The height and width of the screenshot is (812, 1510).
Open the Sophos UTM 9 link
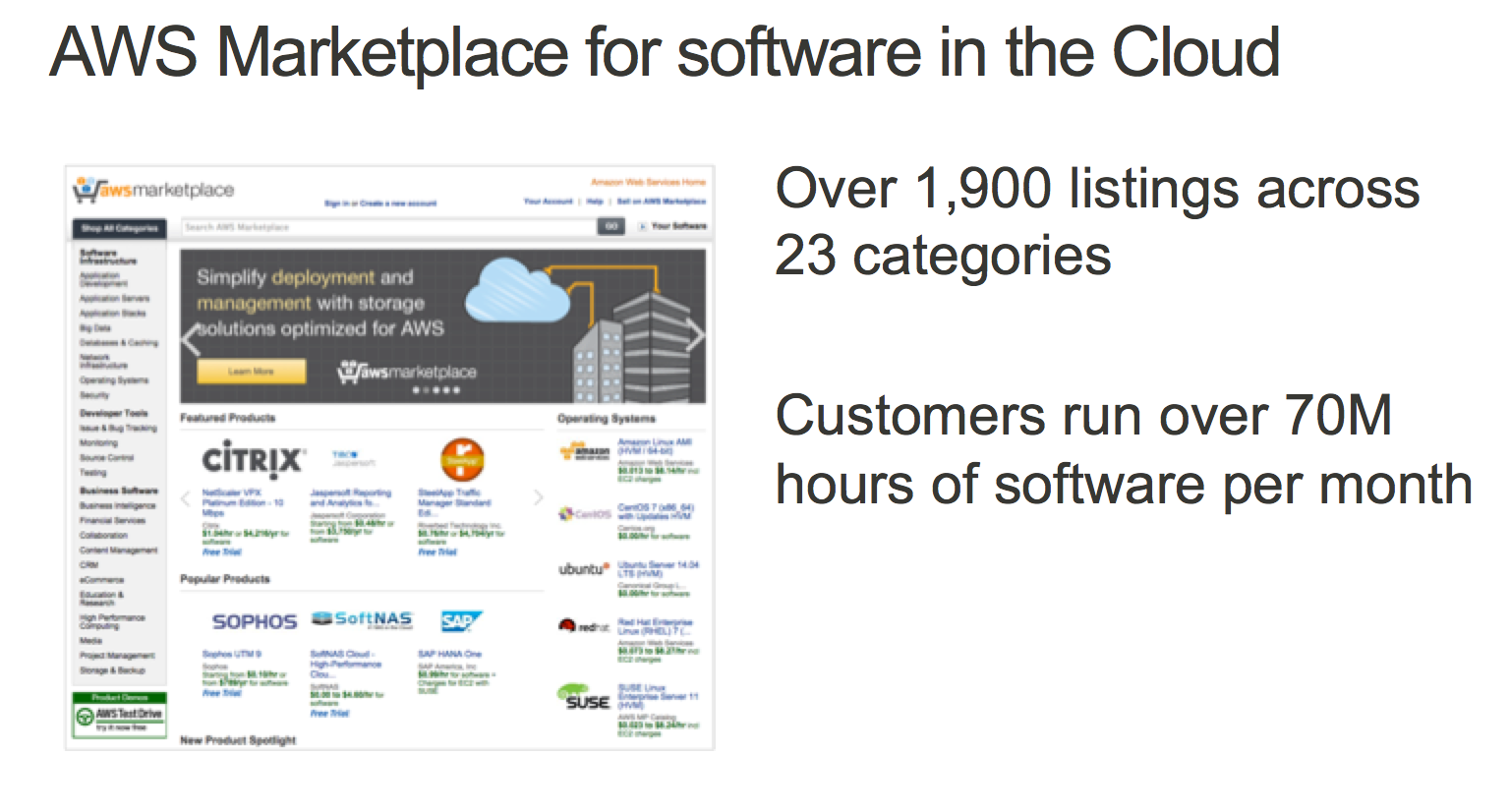232,653
